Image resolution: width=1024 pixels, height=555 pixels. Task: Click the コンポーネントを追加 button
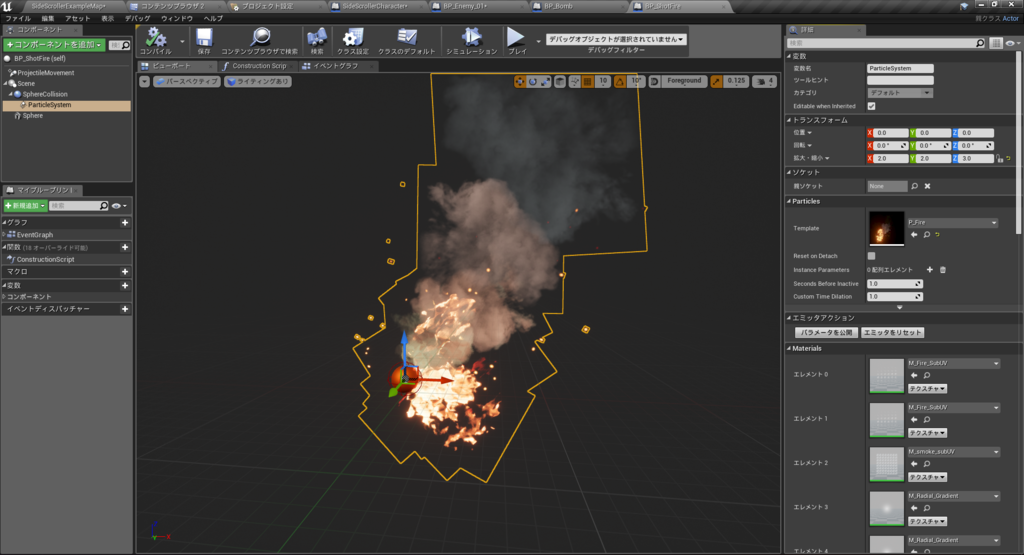54,44
